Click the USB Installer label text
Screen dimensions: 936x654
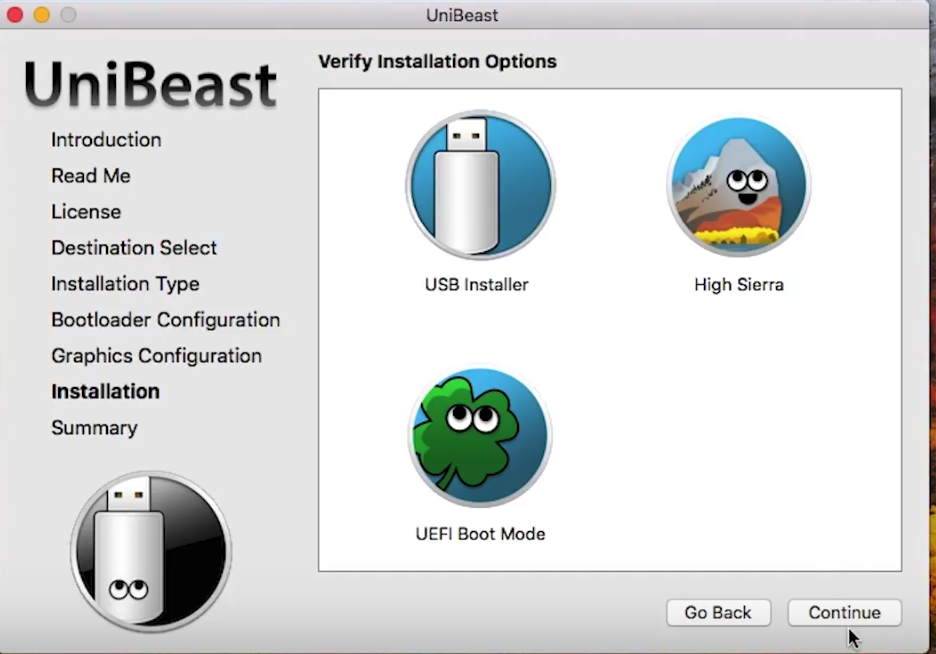pyautogui.click(x=476, y=285)
